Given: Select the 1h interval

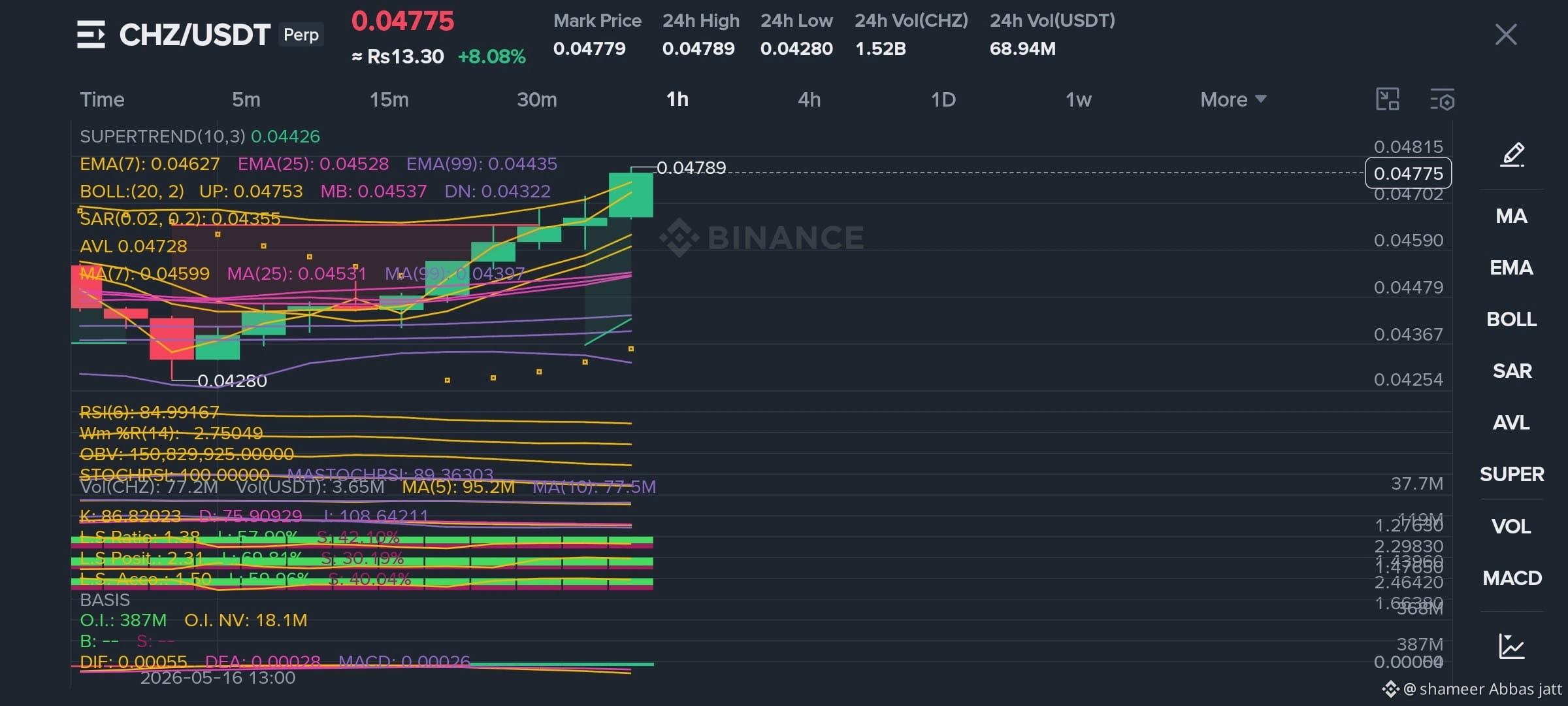Looking at the screenshot, I should click(x=678, y=99).
